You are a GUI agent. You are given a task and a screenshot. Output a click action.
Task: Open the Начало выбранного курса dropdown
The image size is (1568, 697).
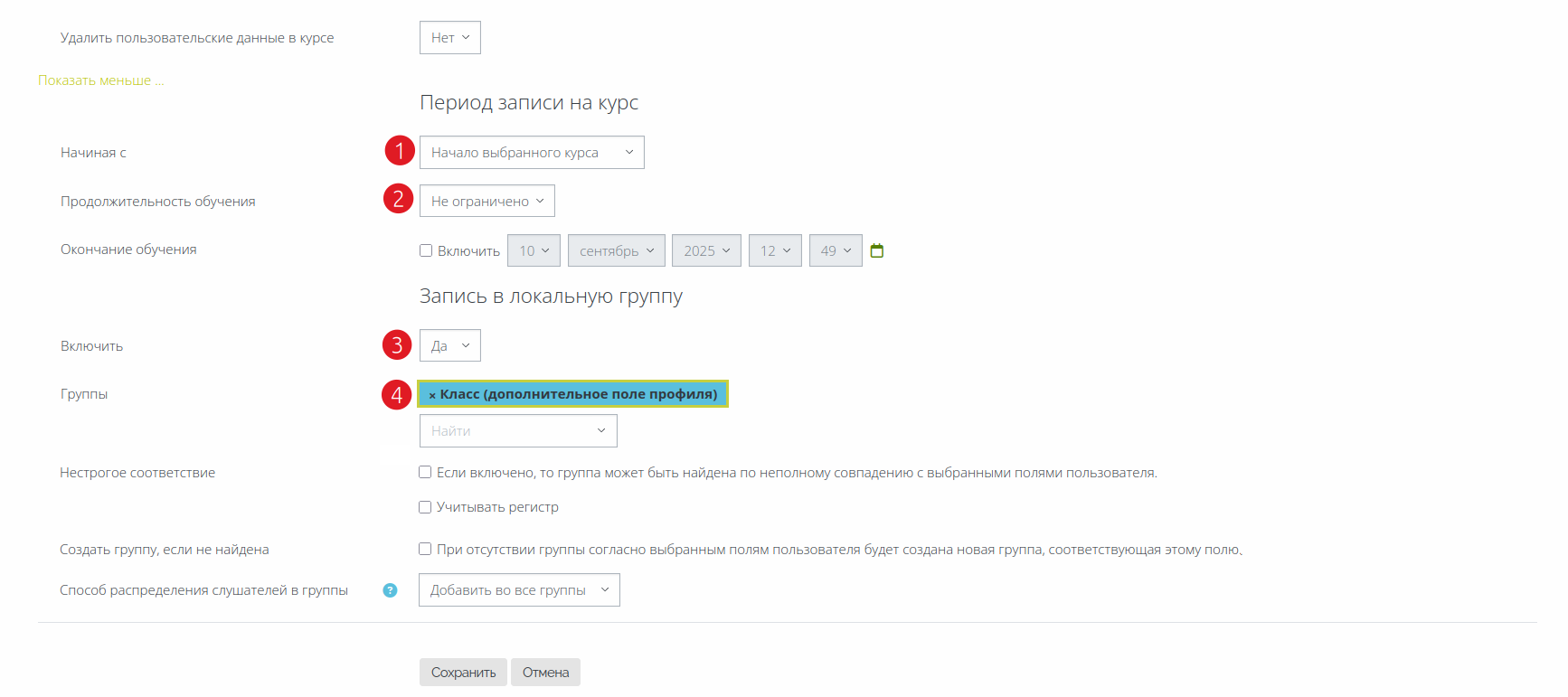532,153
